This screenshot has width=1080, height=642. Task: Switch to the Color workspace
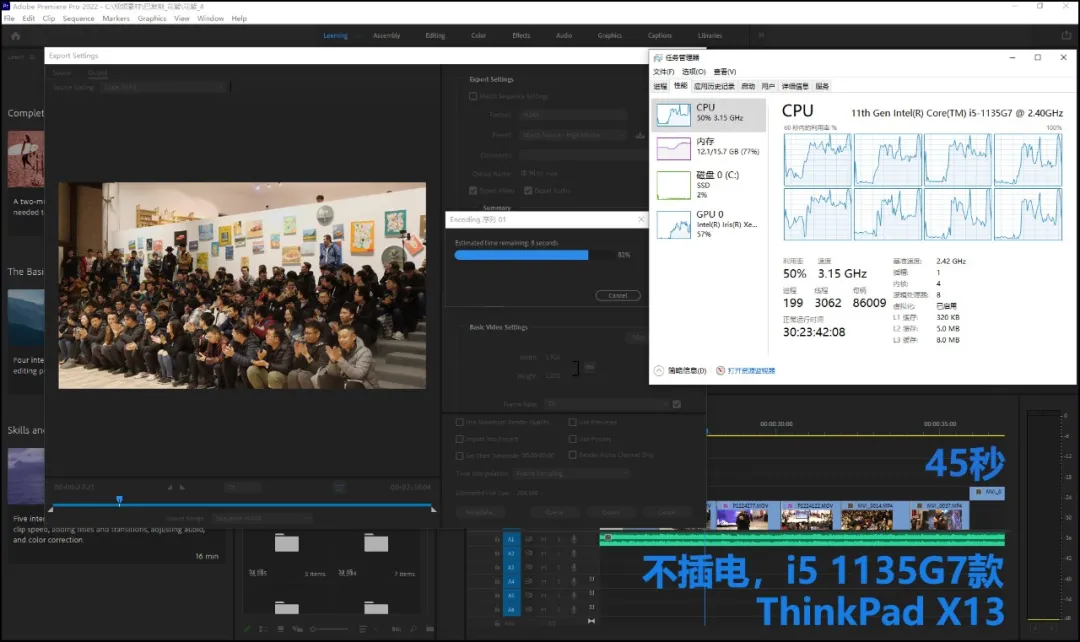tap(479, 36)
